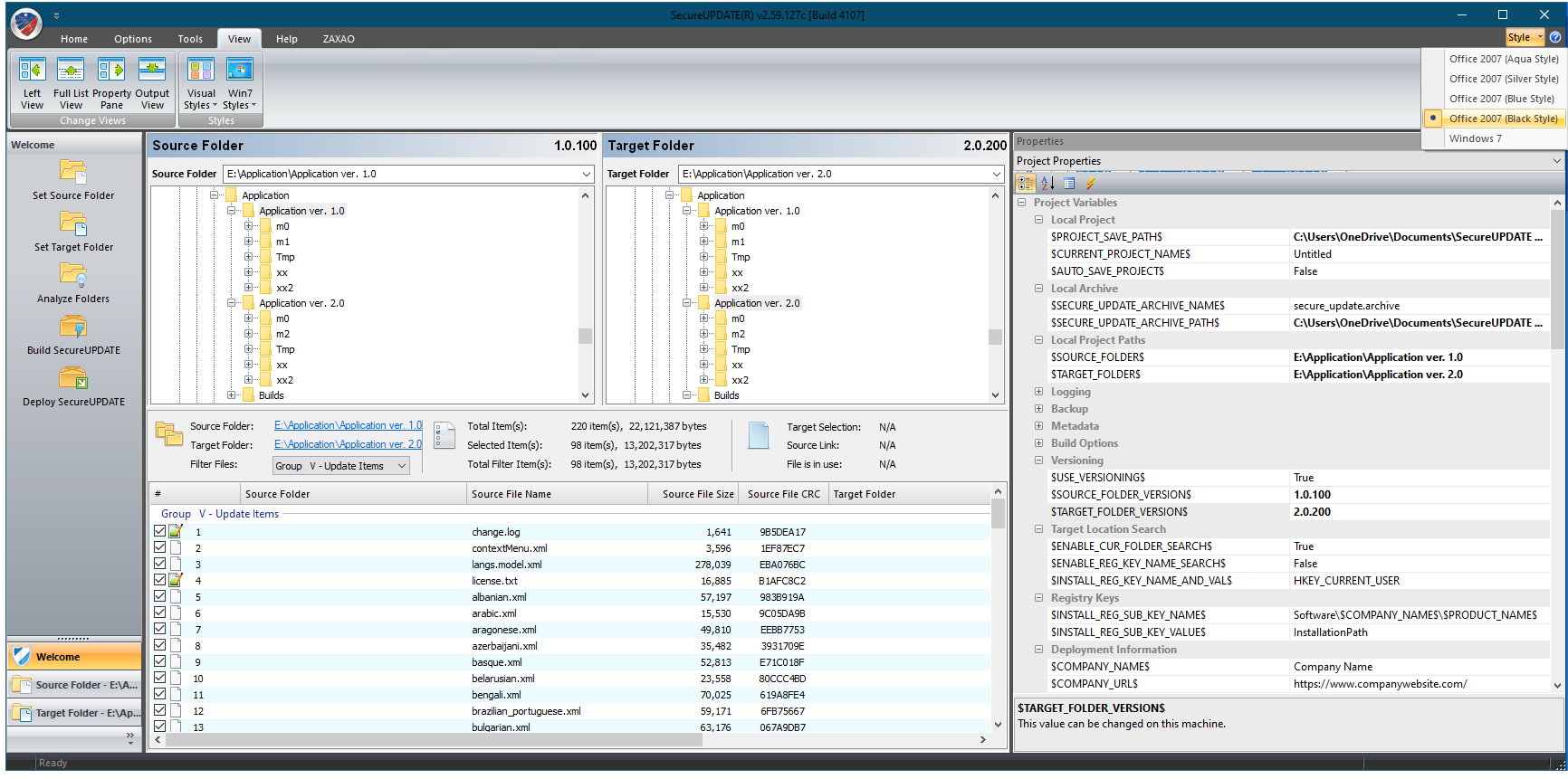Screen dimensions: 1568x779
Task: Expand the Build Options category
Action: pyautogui.click(x=1038, y=443)
